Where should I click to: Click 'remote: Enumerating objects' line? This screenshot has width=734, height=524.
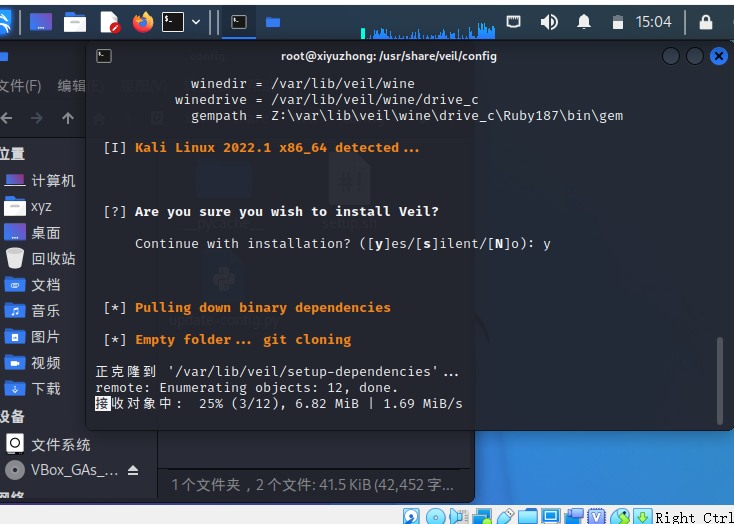247,388
